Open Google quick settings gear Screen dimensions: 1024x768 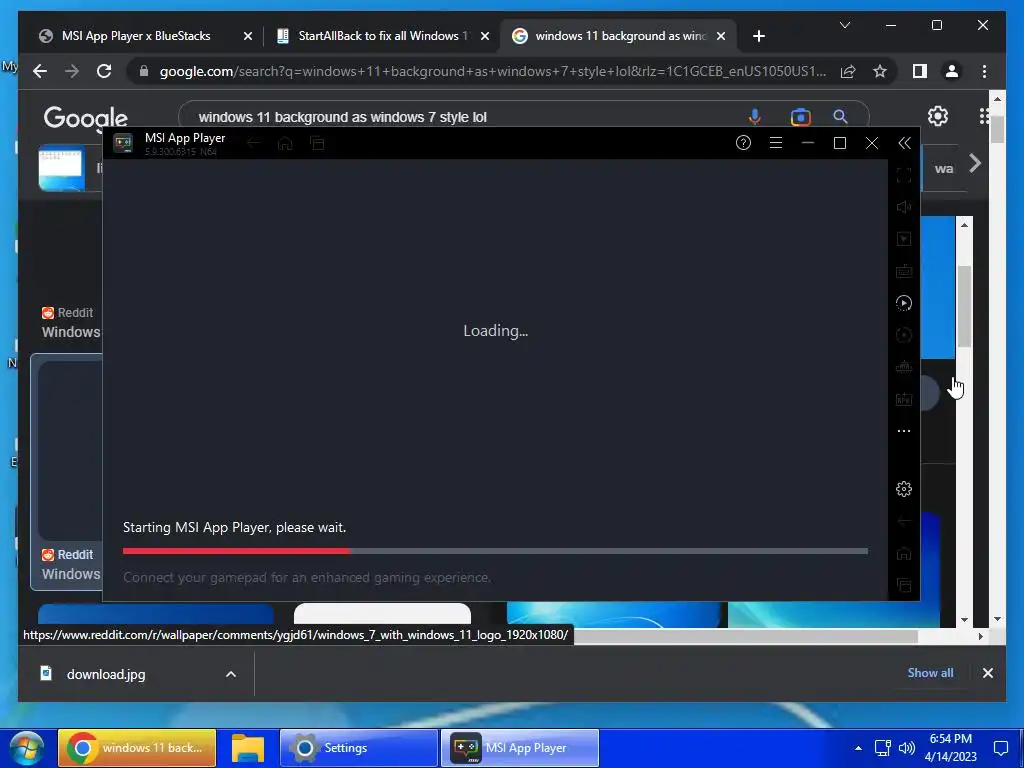[938, 116]
